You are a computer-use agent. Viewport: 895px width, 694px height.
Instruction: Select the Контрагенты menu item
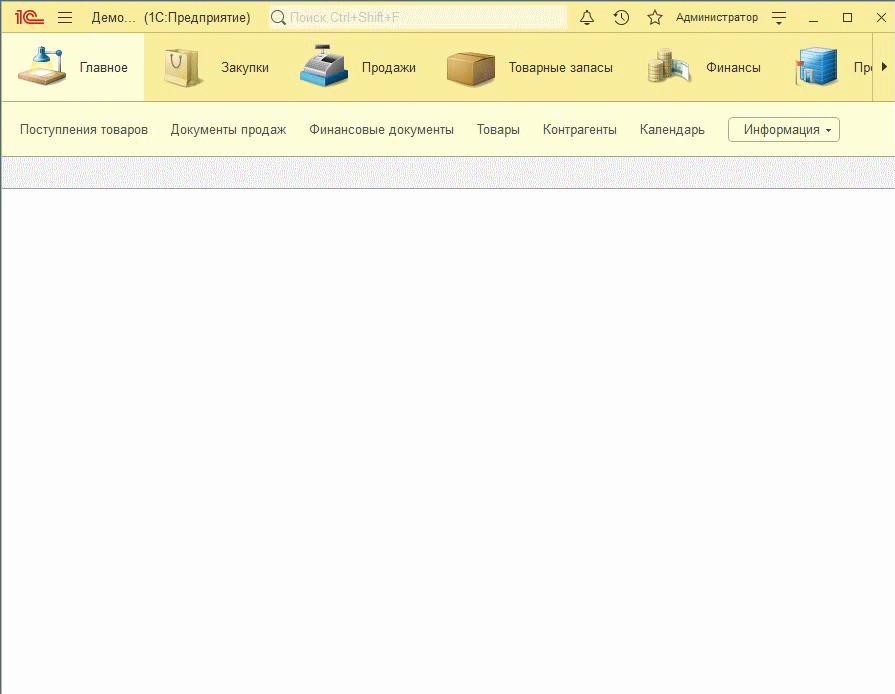coord(580,129)
